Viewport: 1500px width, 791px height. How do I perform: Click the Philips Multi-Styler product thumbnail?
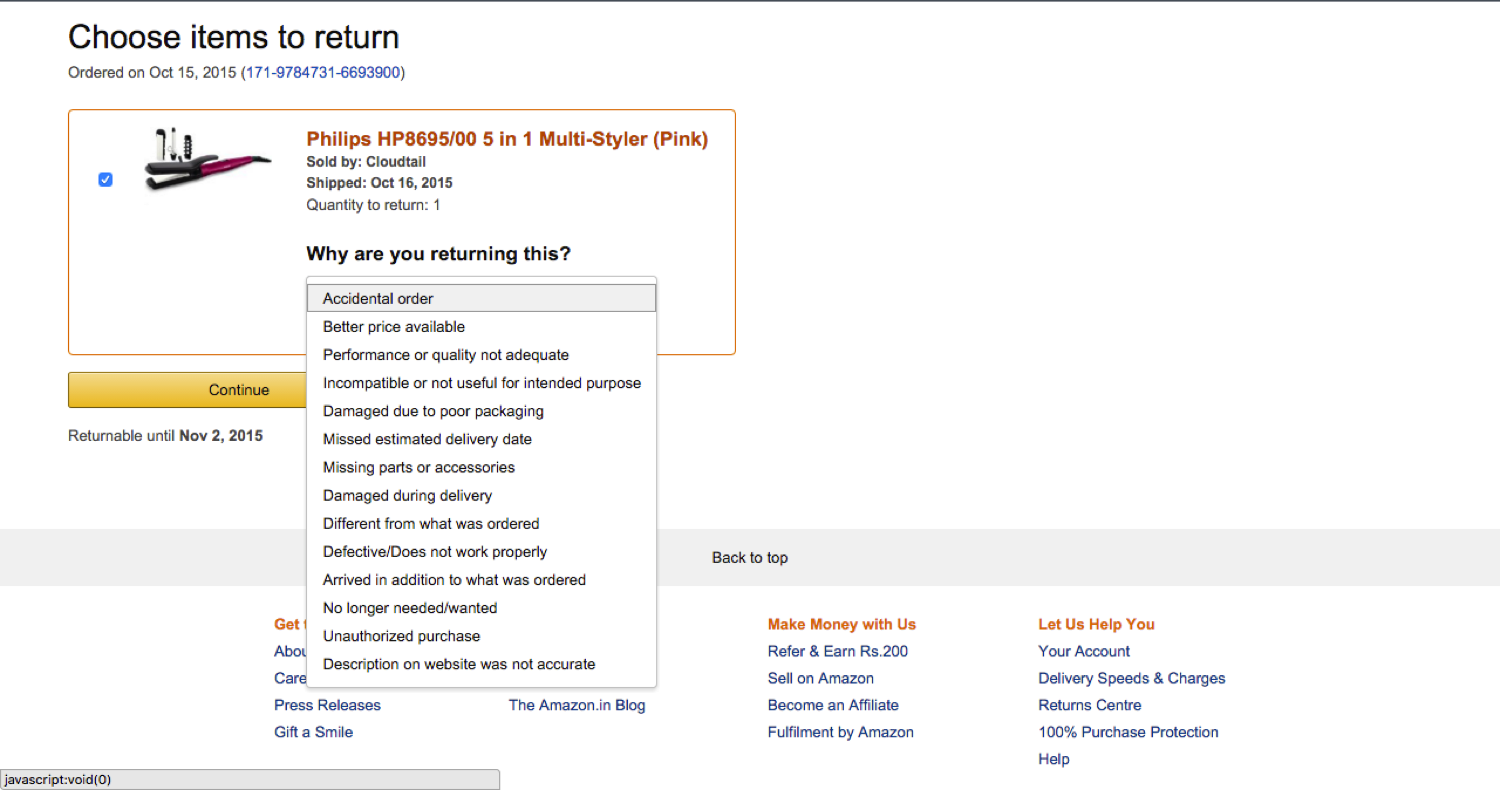pos(208,159)
